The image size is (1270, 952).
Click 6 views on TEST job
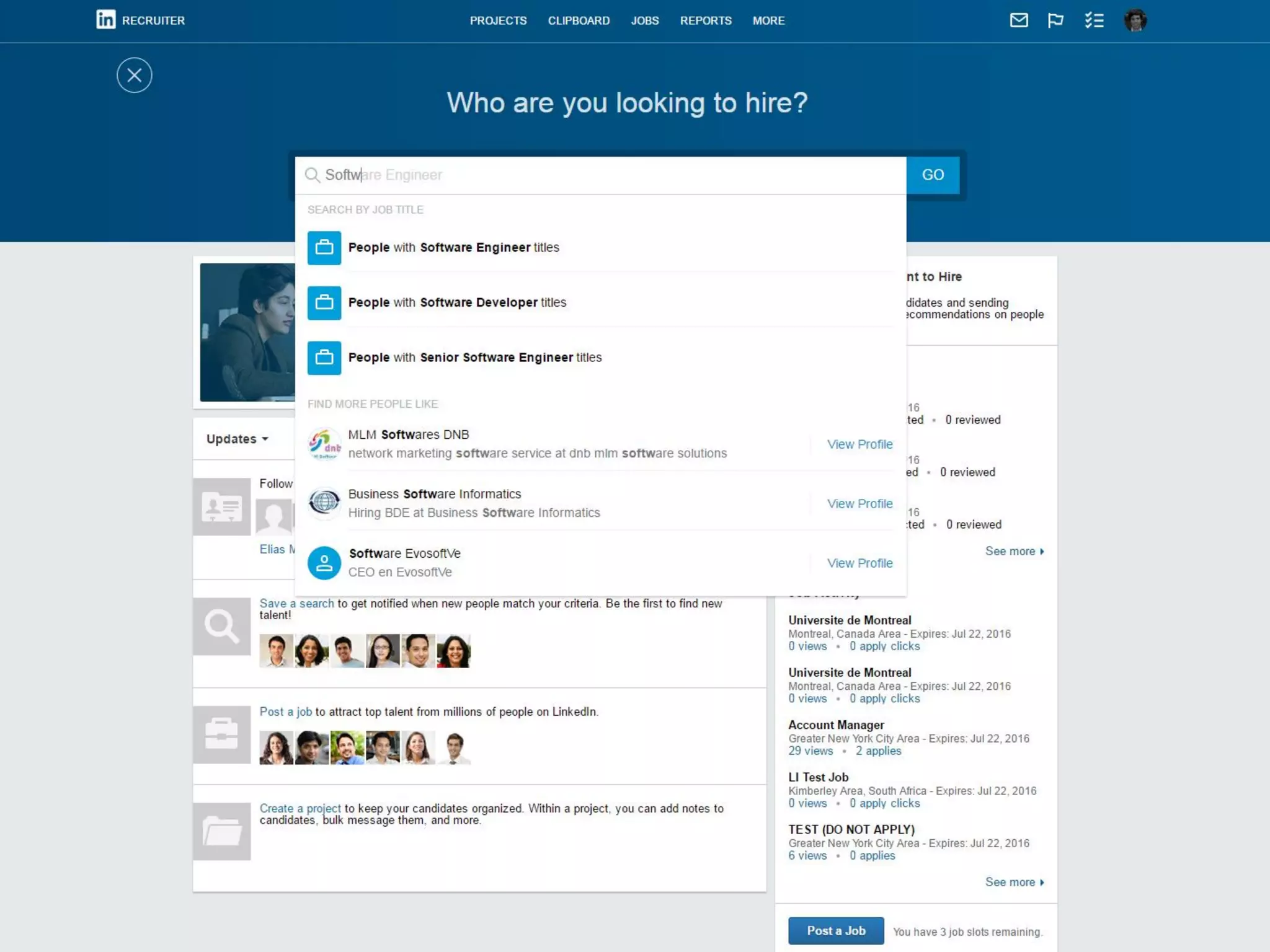807,856
